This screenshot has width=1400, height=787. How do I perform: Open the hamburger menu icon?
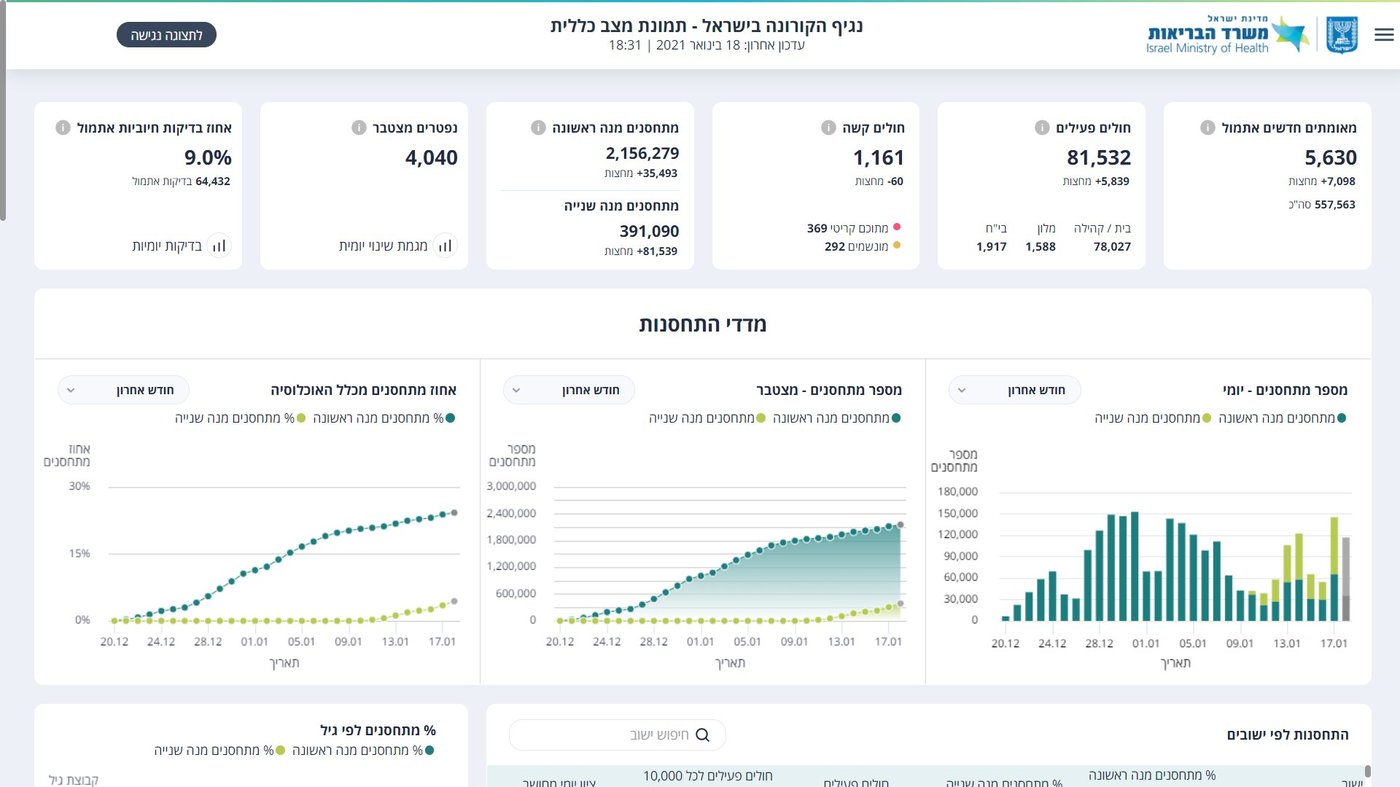tap(1384, 35)
